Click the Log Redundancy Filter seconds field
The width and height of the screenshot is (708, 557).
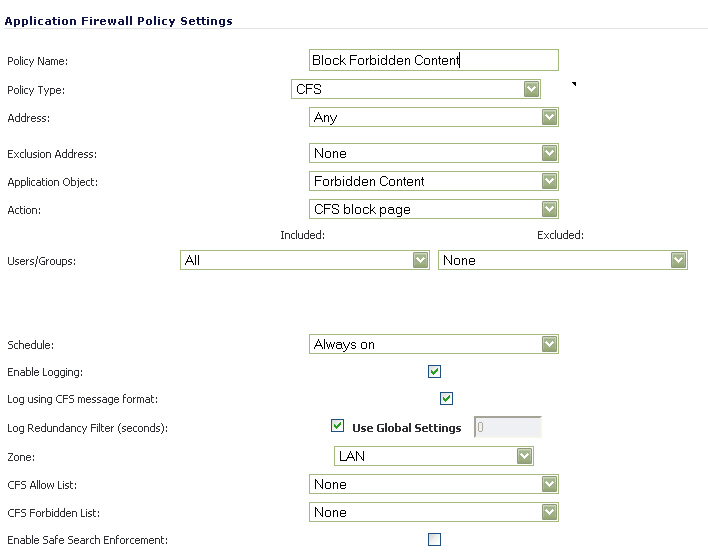tap(508, 427)
